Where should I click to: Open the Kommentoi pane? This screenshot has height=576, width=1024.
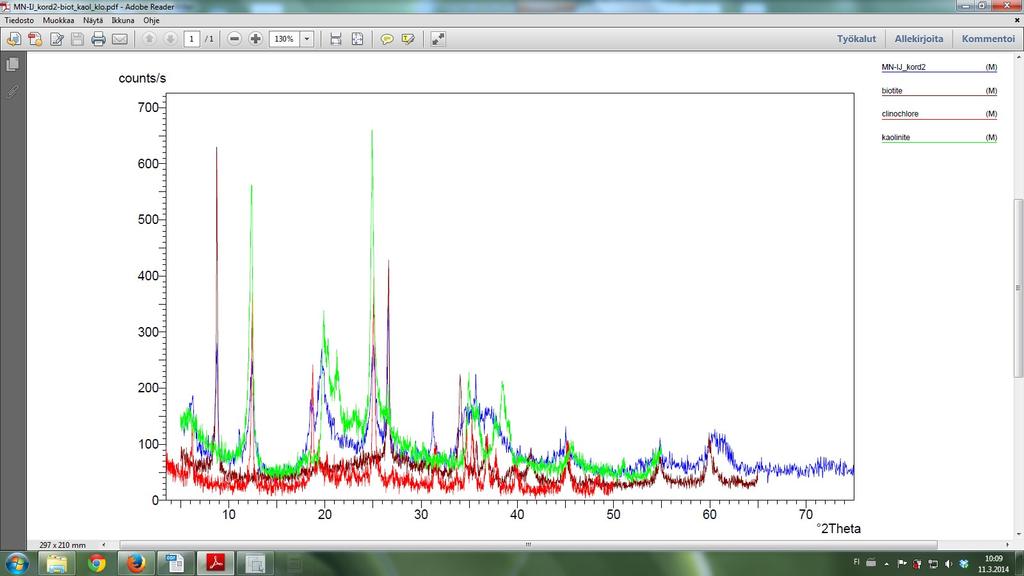click(x=988, y=39)
